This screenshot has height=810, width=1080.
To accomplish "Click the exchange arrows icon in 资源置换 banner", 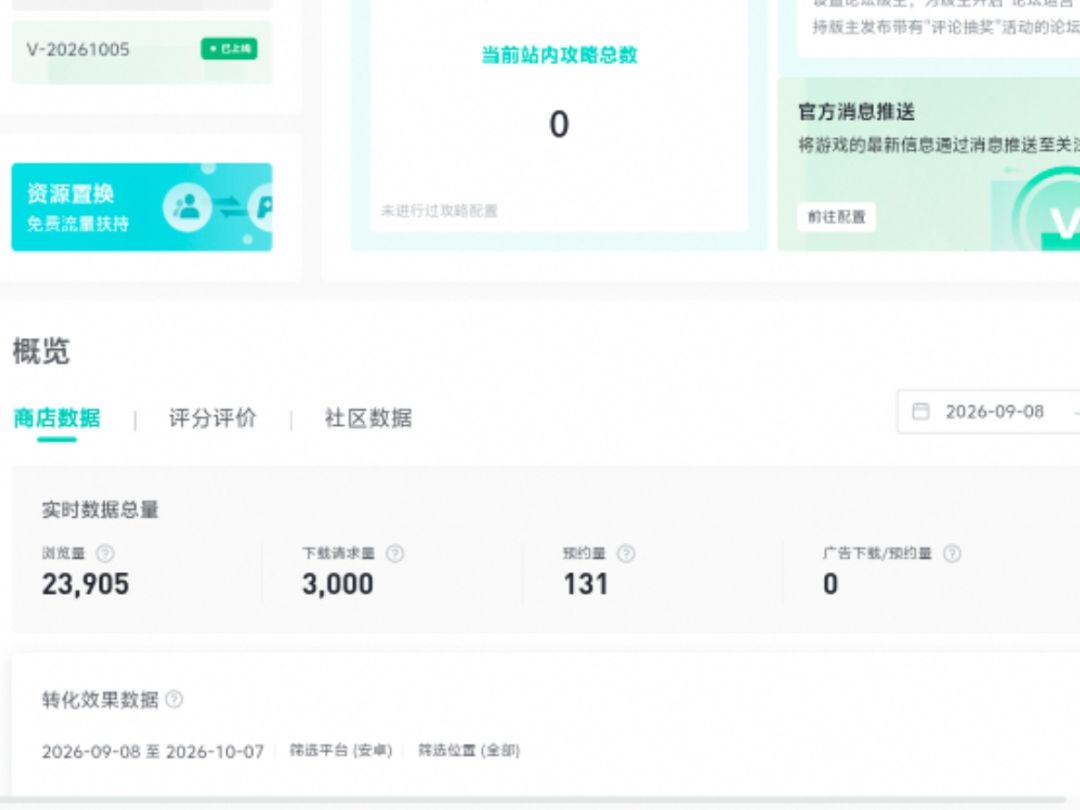I will tap(231, 207).
